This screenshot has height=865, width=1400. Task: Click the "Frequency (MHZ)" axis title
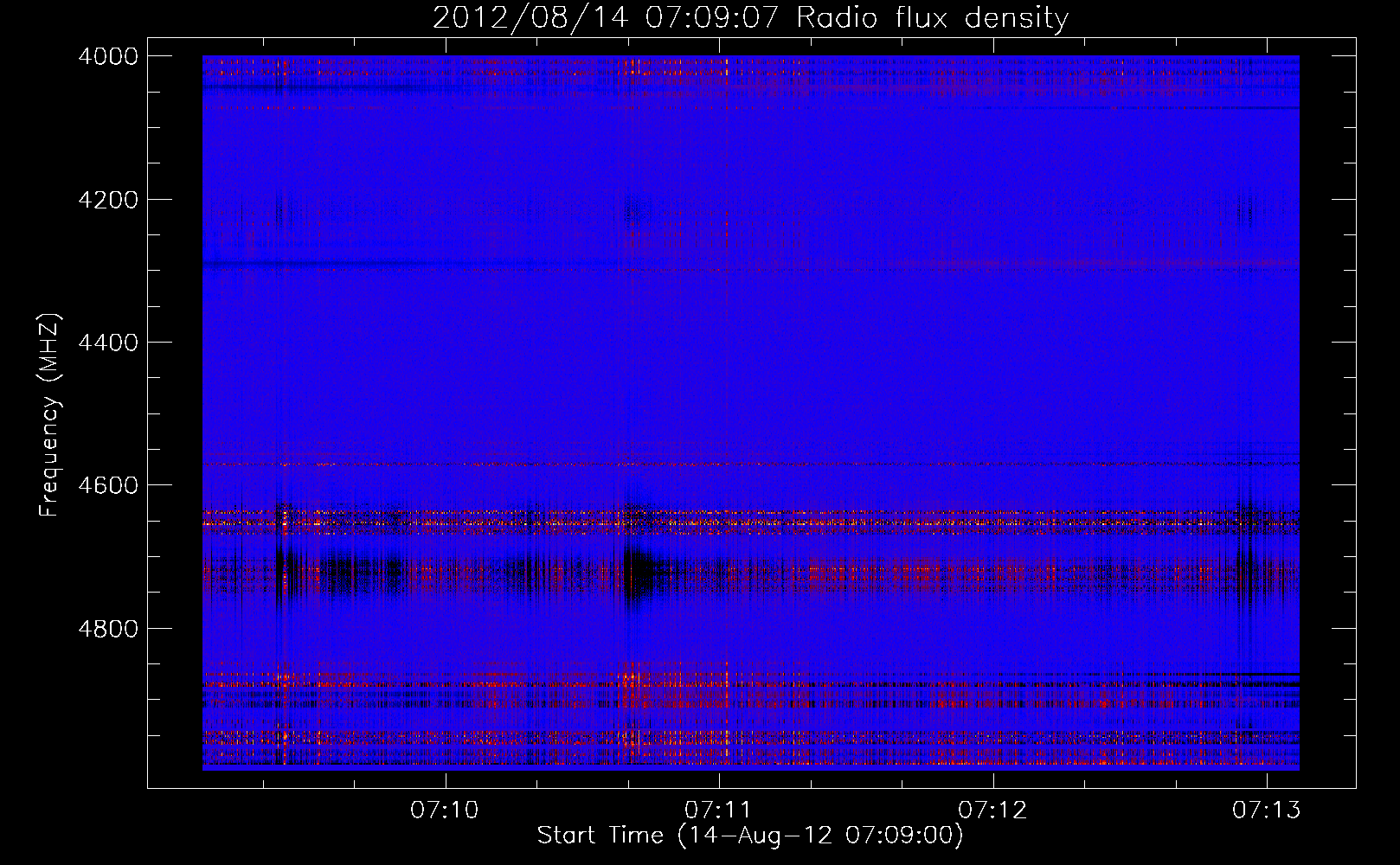click(x=50, y=415)
